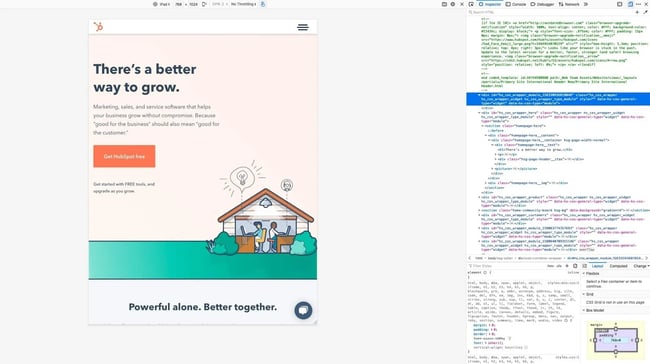Click the styles.min.css source link
650x364 pixels.
click(x=563, y=283)
